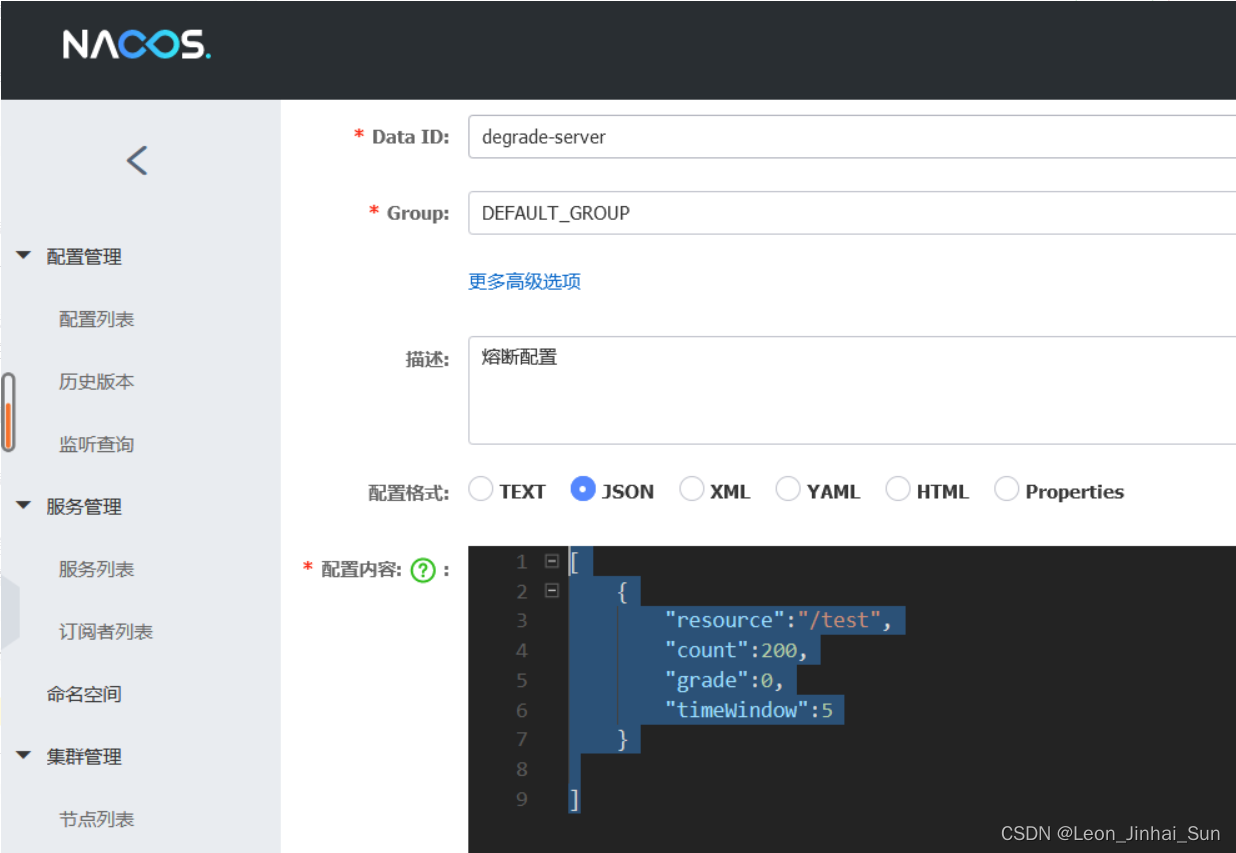The width and height of the screenshot is (1236, 853).
Task: Select JSON config format
Action: (583, 489)
